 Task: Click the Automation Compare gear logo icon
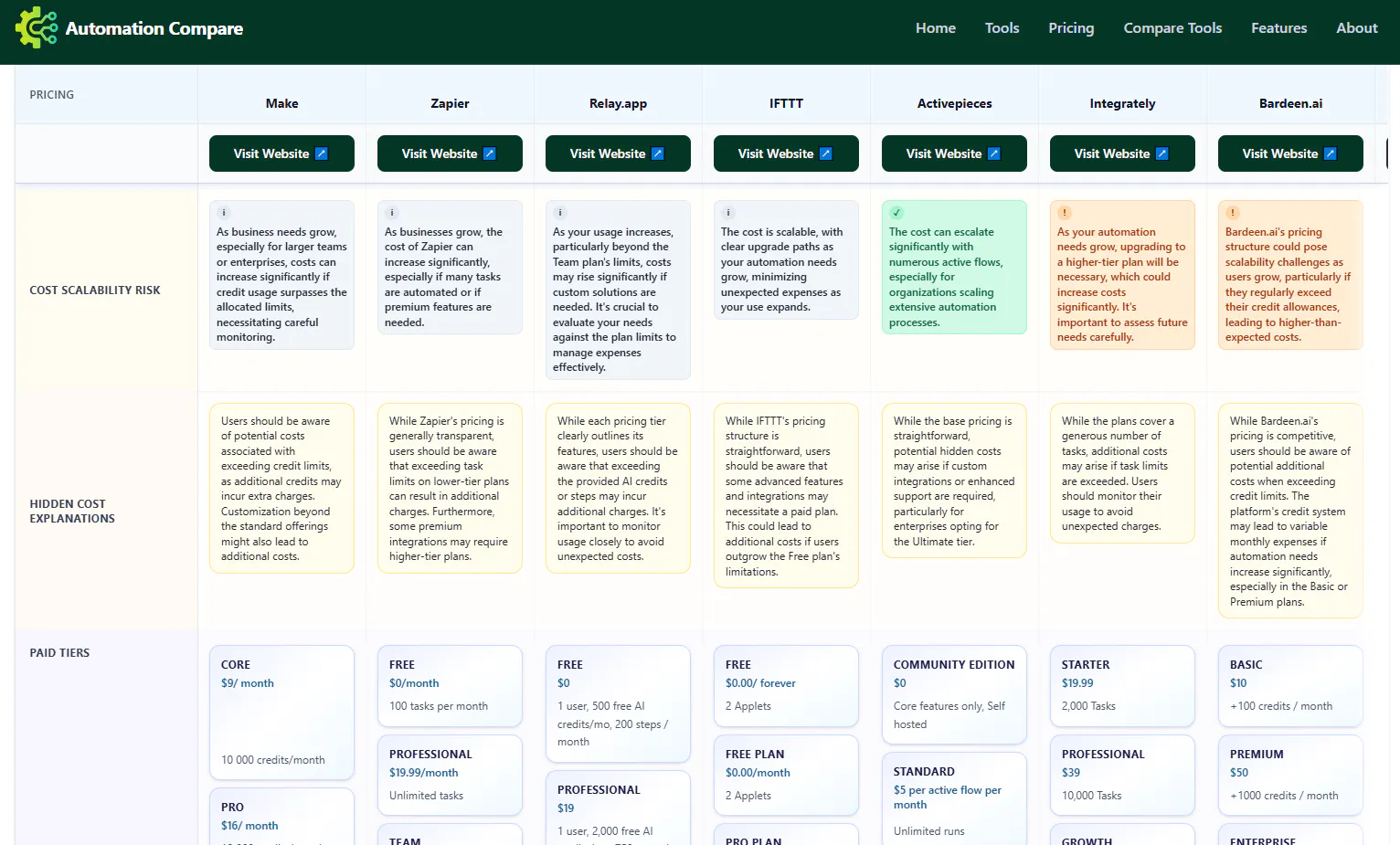pyautogui.click(x=37, y=27)
